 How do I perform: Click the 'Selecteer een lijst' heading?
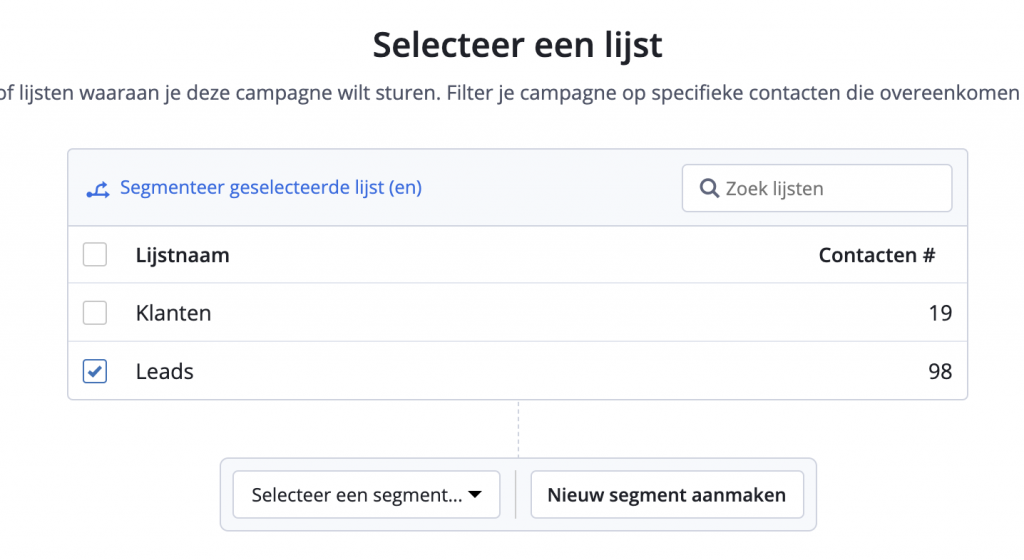click(x=517, y=45)
